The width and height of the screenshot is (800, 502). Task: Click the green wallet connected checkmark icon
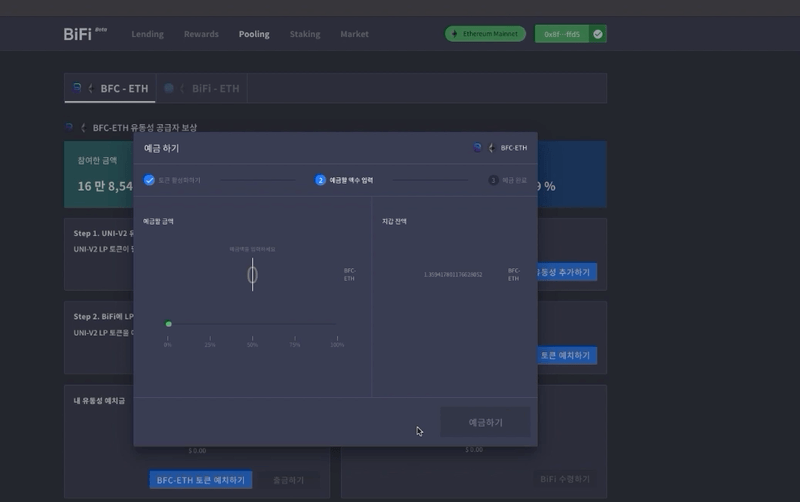point(598,34)
